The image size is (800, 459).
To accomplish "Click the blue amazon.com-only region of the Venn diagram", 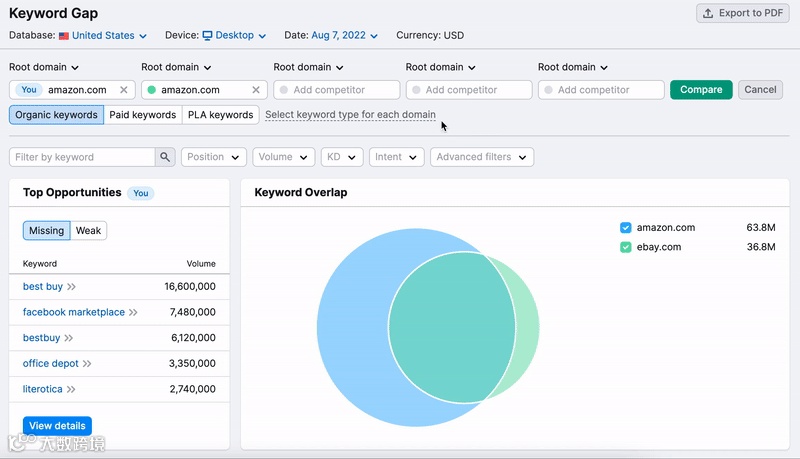I will coord(352,327).
